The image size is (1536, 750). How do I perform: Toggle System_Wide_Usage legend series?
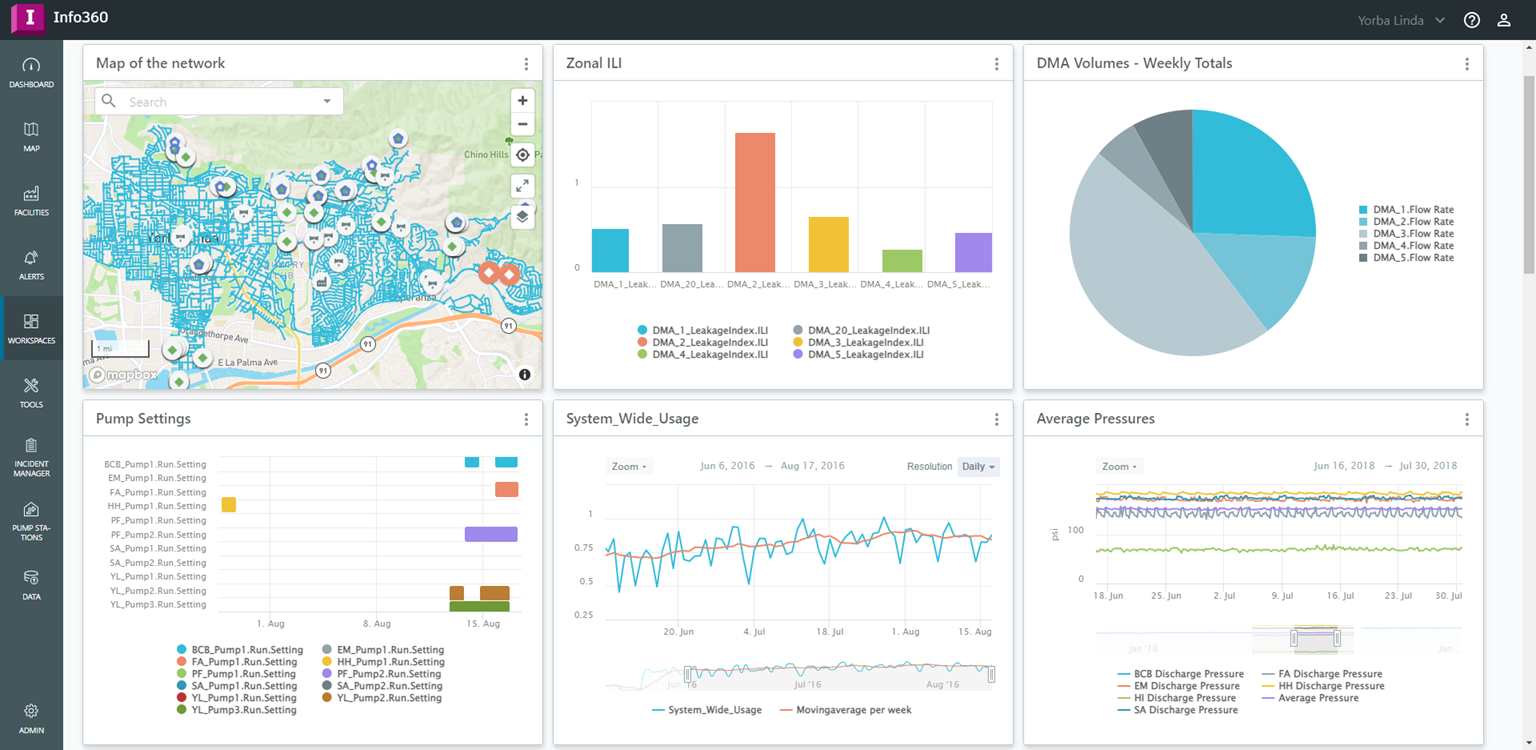[x=707, y=710]
